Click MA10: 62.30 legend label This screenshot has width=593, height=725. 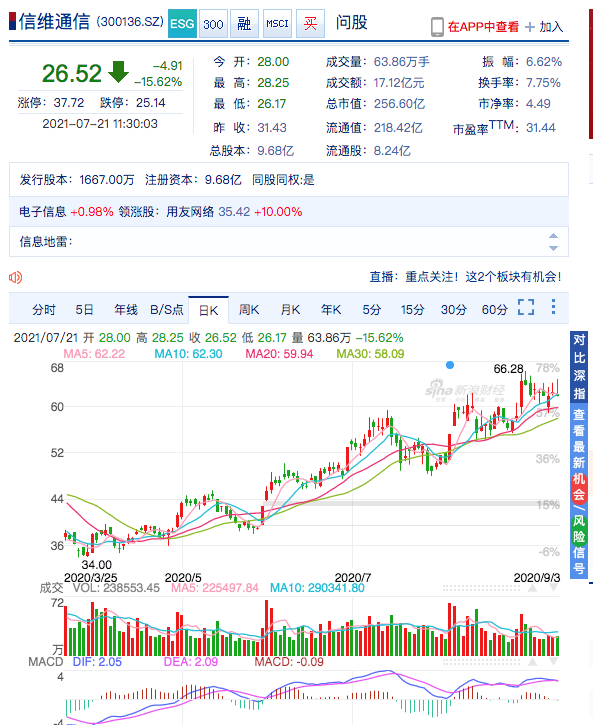pyautogui.click(x=188, y=354)
